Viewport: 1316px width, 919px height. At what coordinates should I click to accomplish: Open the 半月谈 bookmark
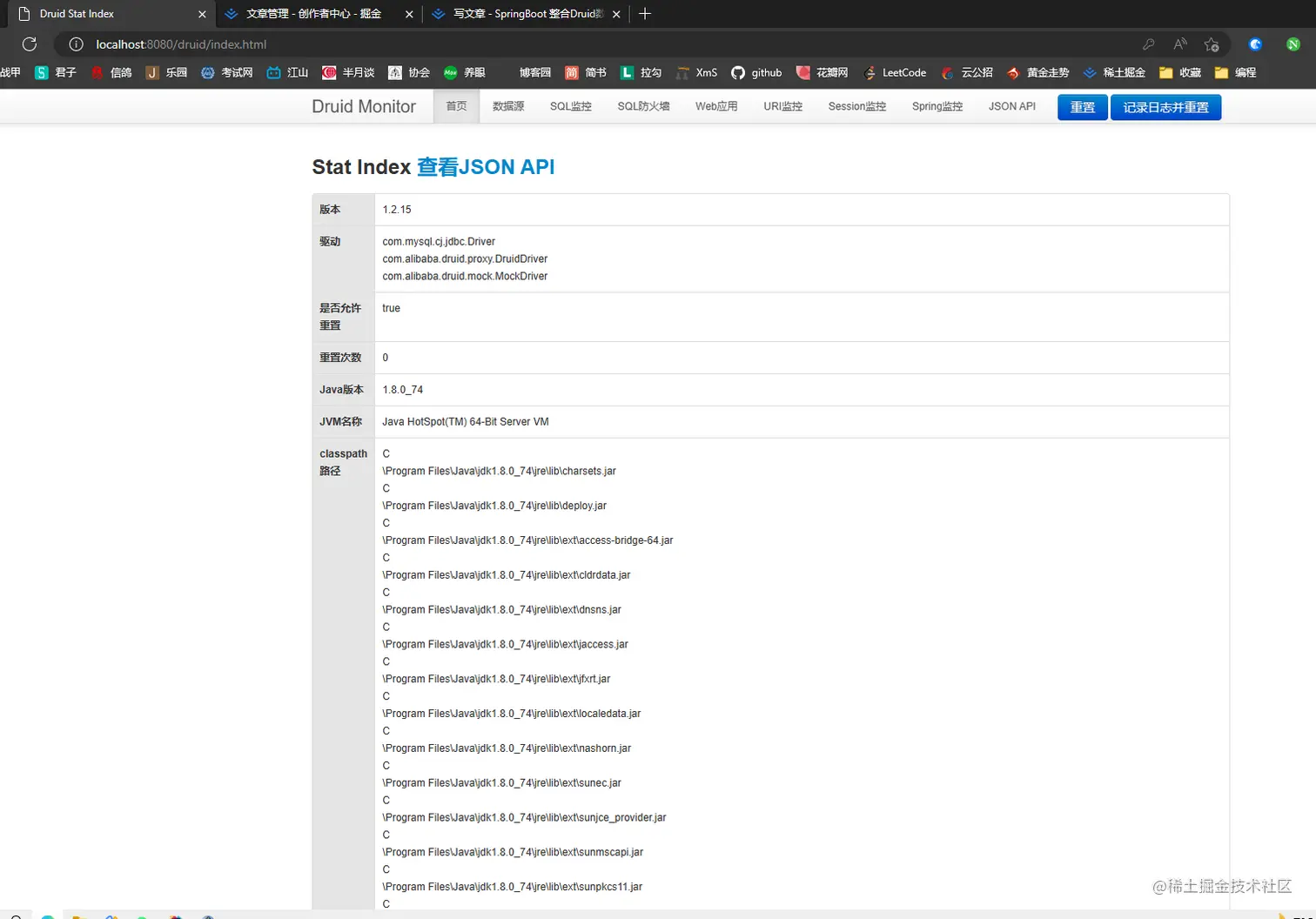tap(348, 73)
